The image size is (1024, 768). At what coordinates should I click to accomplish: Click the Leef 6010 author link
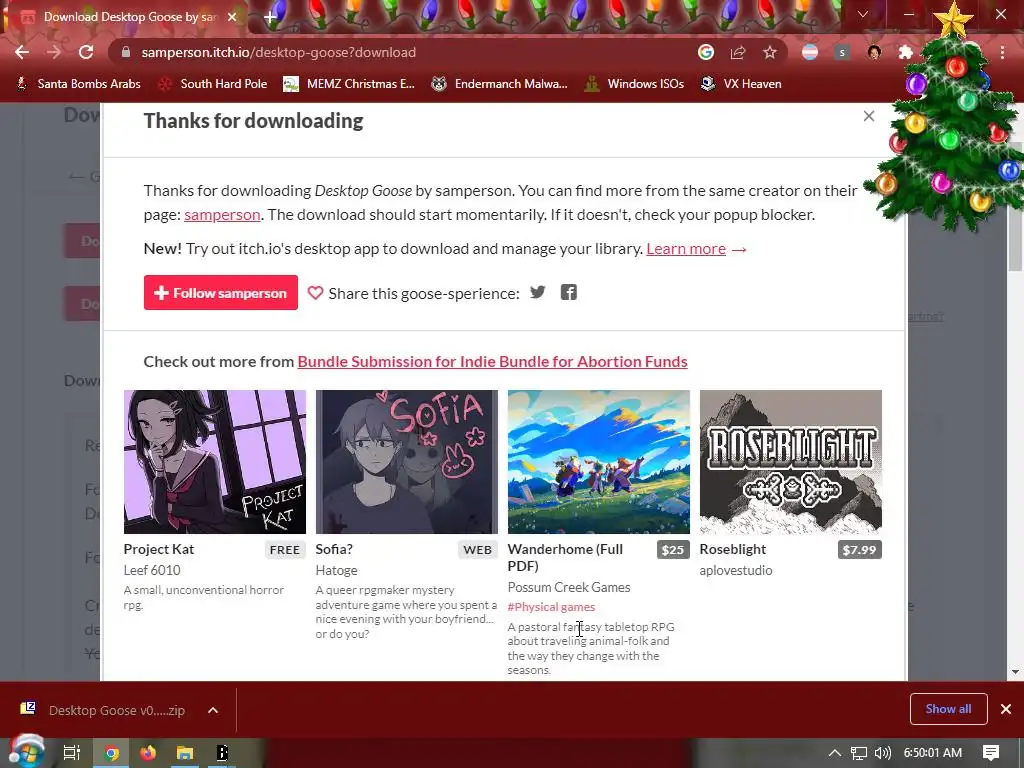pyautogui.click(x=152, y=570)
